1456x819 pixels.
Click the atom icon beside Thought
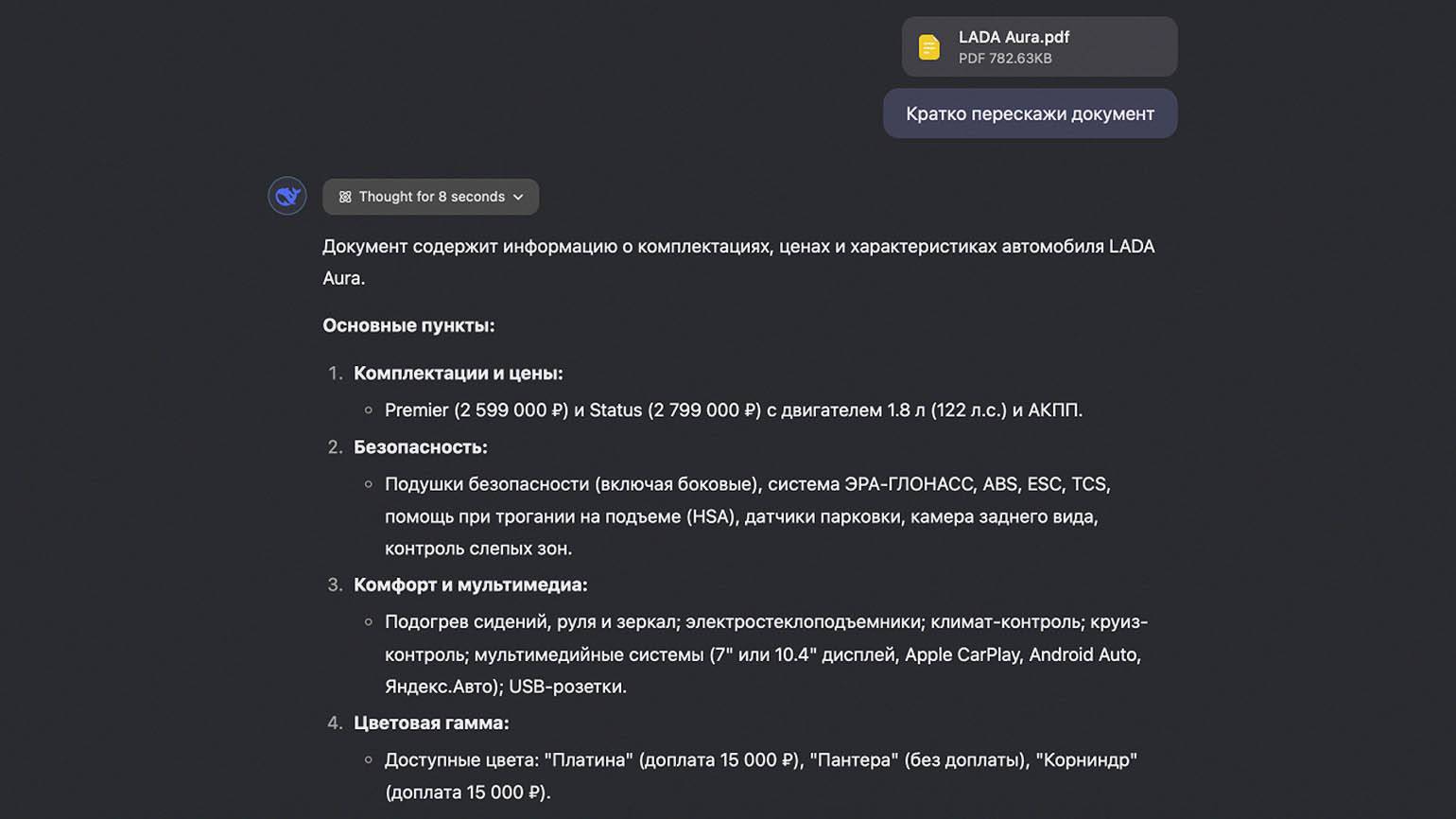[x=345, y=197]
